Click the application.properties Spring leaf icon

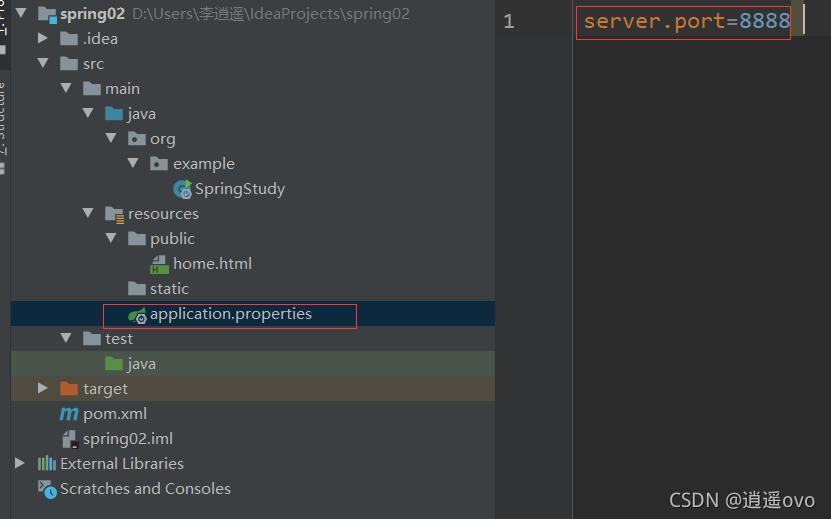pos(137,315)
